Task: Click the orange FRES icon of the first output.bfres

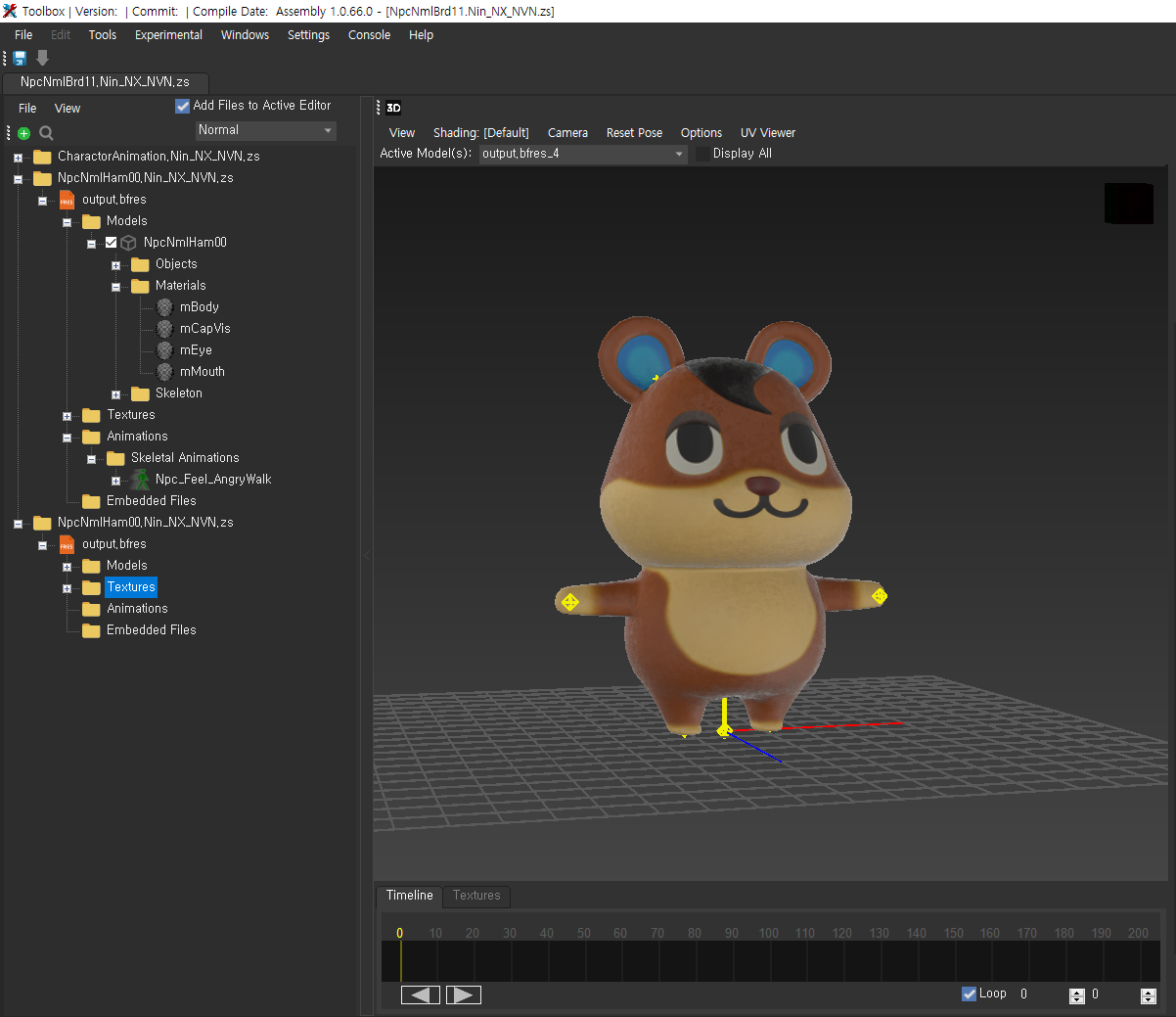Action: 67,200
